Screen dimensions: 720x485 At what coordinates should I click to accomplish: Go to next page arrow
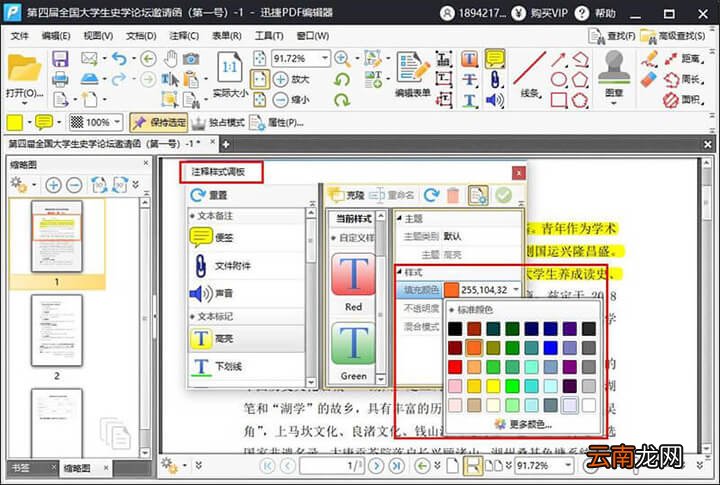tap(376, 466)
